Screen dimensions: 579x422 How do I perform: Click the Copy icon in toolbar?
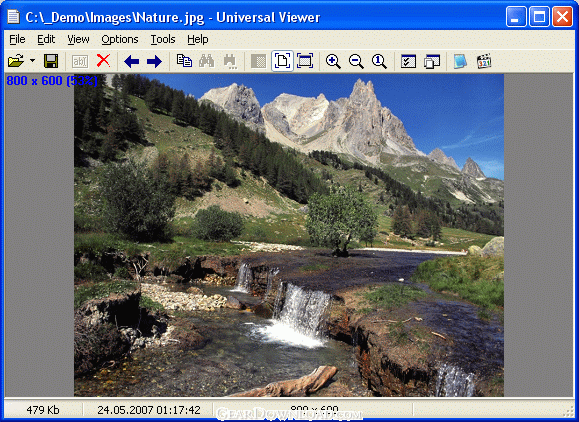pyautogui.click(x=184, y=61)
